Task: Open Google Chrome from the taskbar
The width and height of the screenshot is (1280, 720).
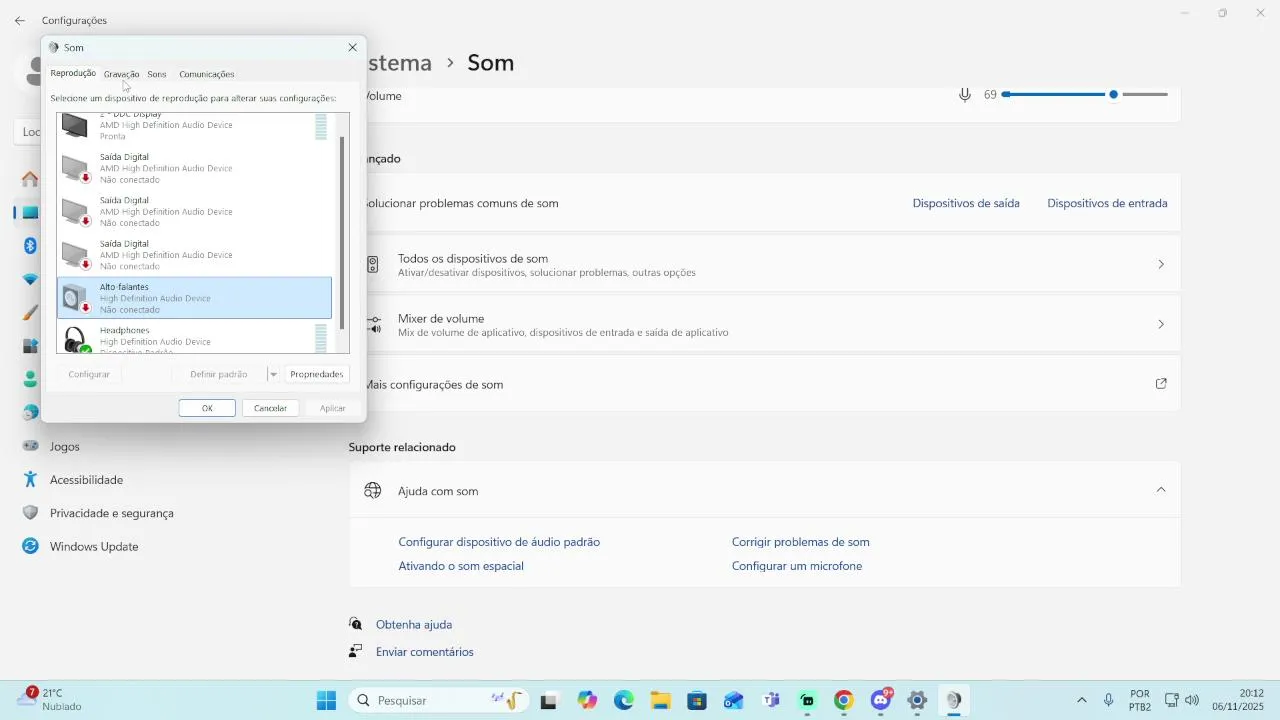Action: [844, 700]
